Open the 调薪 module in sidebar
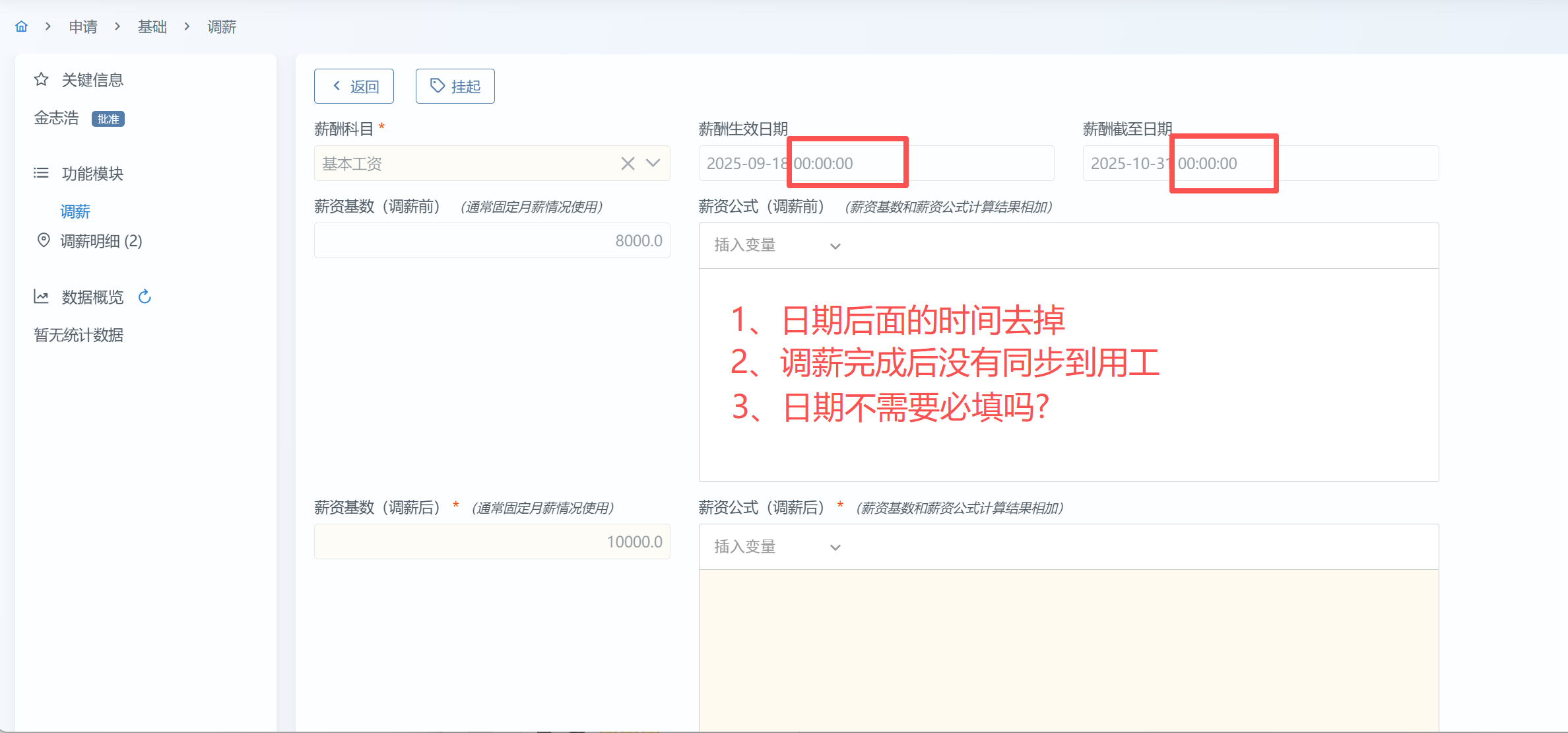Image resolution: width=1568 pixels, height=733 pixels. [75, 211]
